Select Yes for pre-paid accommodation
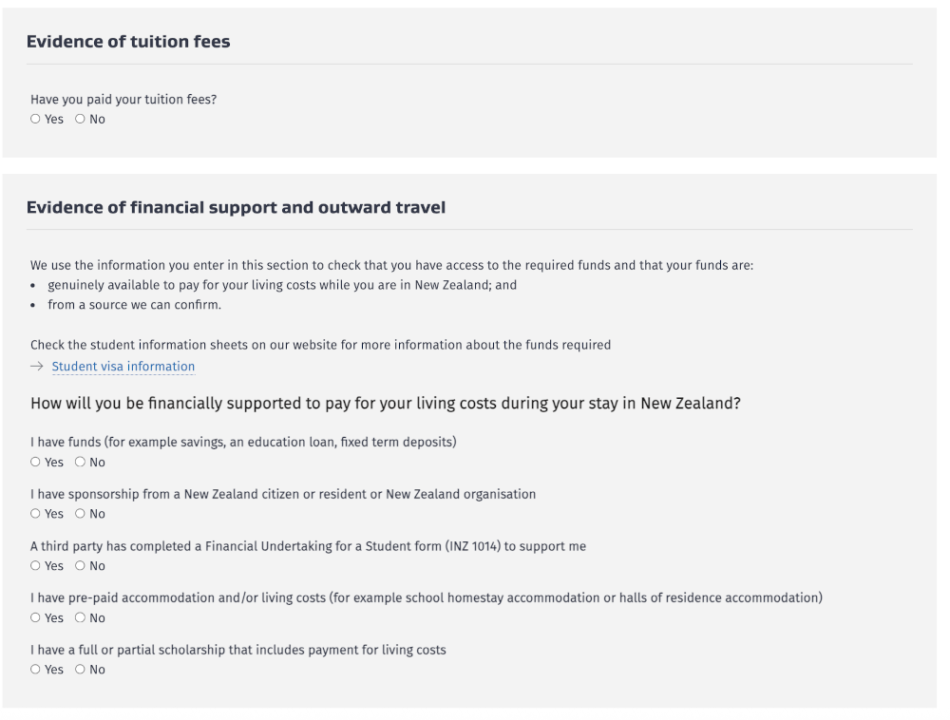 (36, 618)
